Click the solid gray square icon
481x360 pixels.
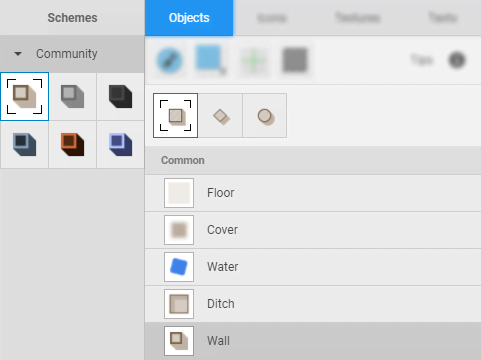[x=295, y=60]
